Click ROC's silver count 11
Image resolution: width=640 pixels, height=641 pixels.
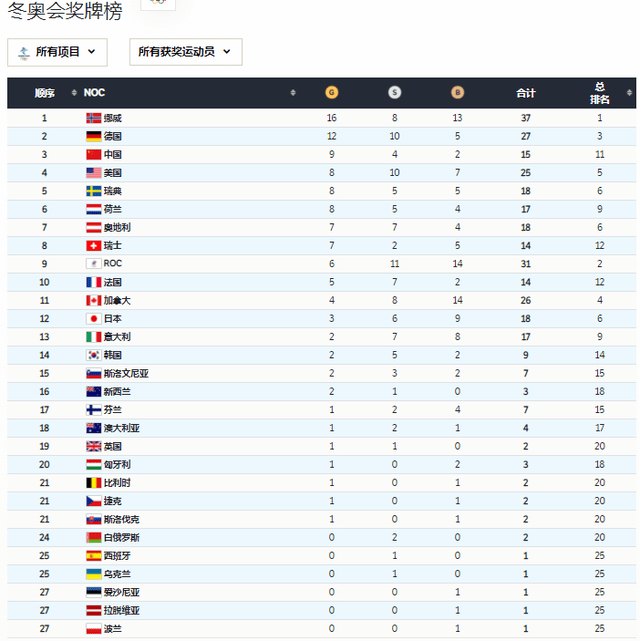[x=394, y=264]
